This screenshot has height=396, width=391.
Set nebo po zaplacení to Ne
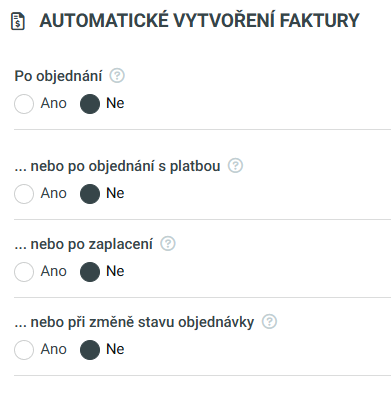point(90,272)
